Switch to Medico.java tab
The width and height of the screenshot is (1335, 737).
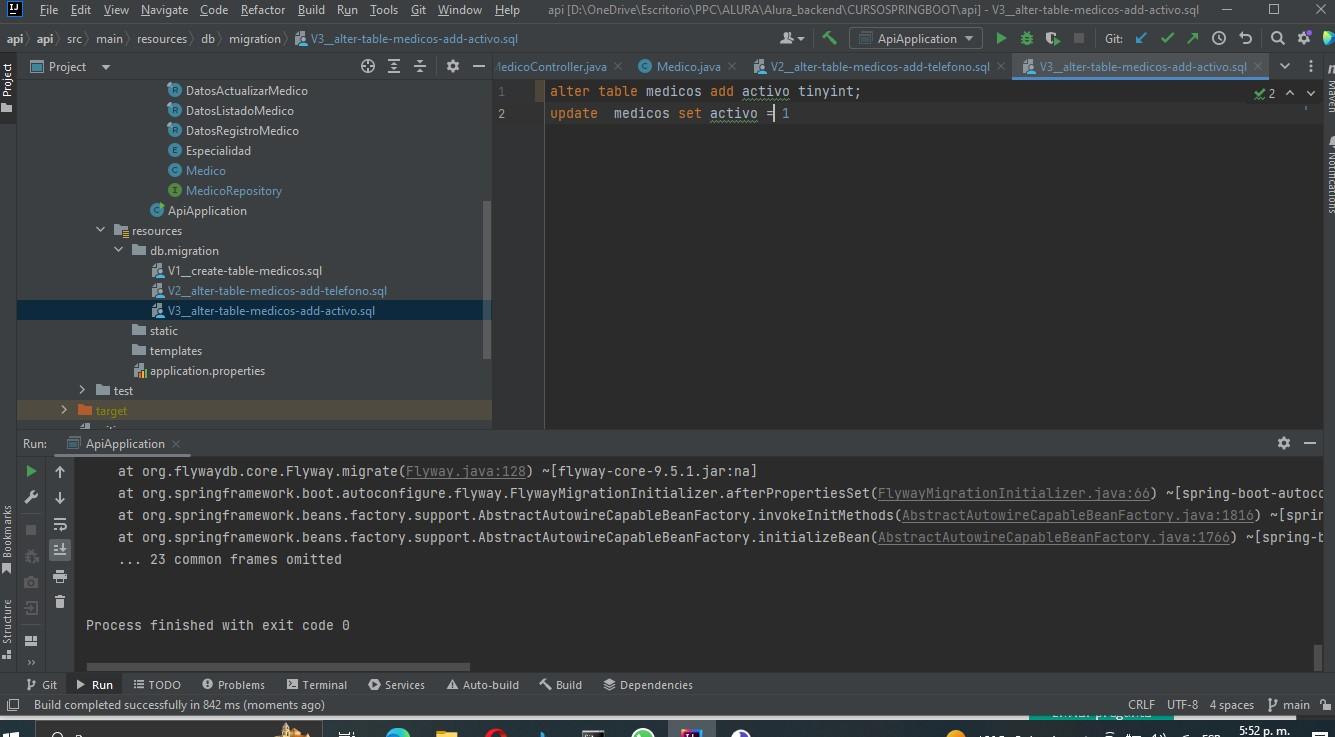(x=688, y=67)
